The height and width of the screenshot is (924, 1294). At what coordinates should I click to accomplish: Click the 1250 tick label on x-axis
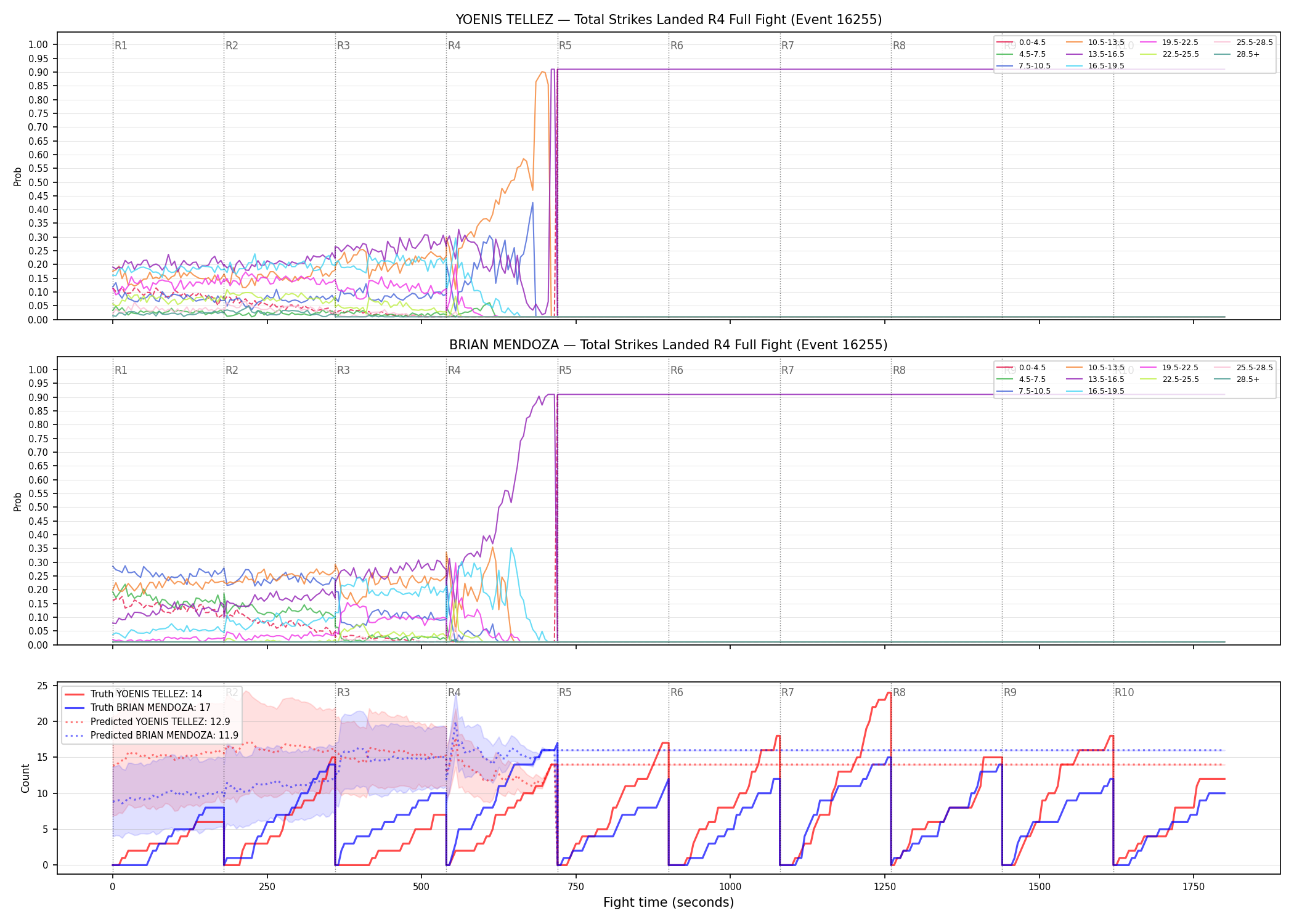click(885, 887)
